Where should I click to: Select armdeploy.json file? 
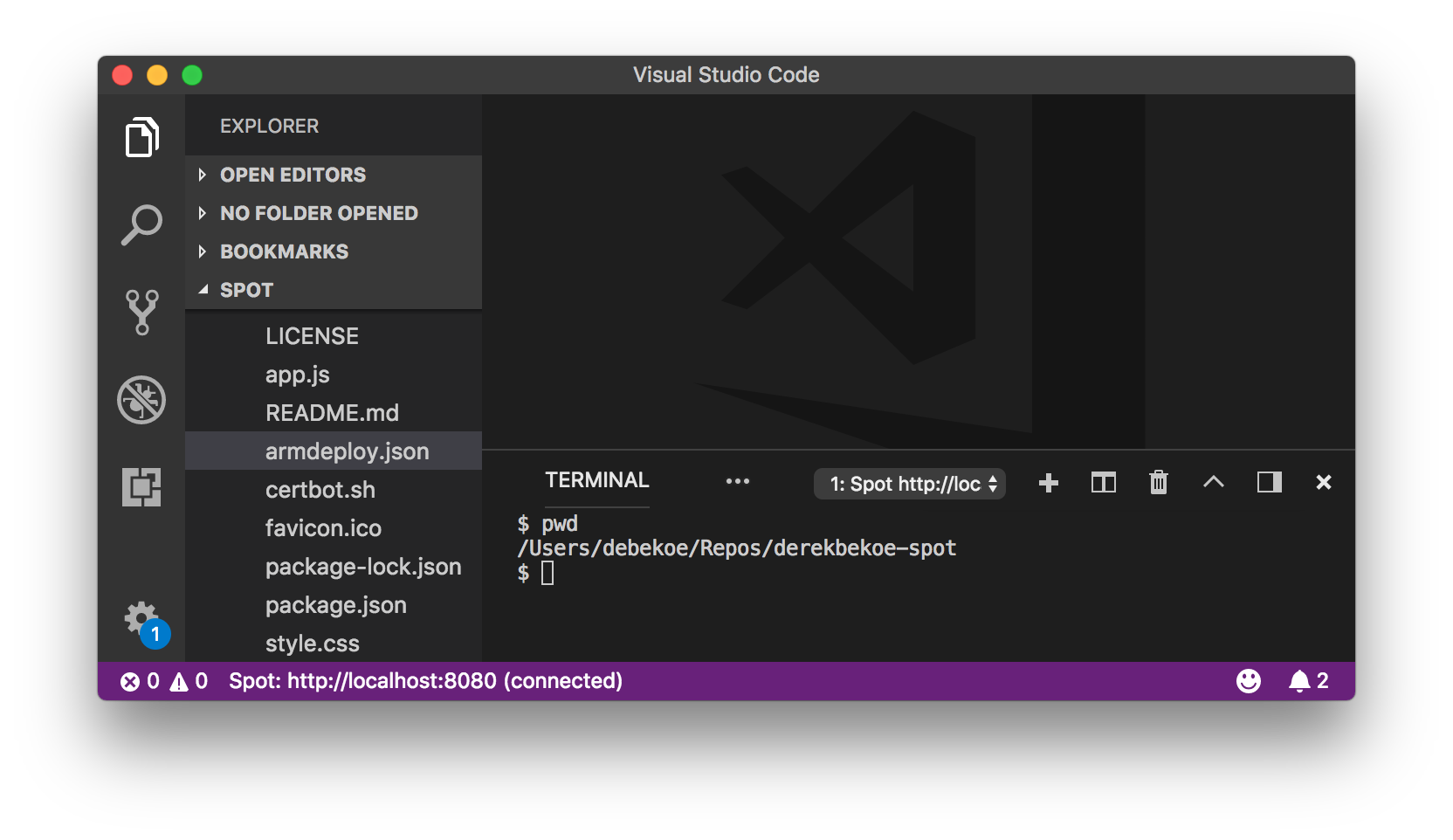click(x=334, y=451)
